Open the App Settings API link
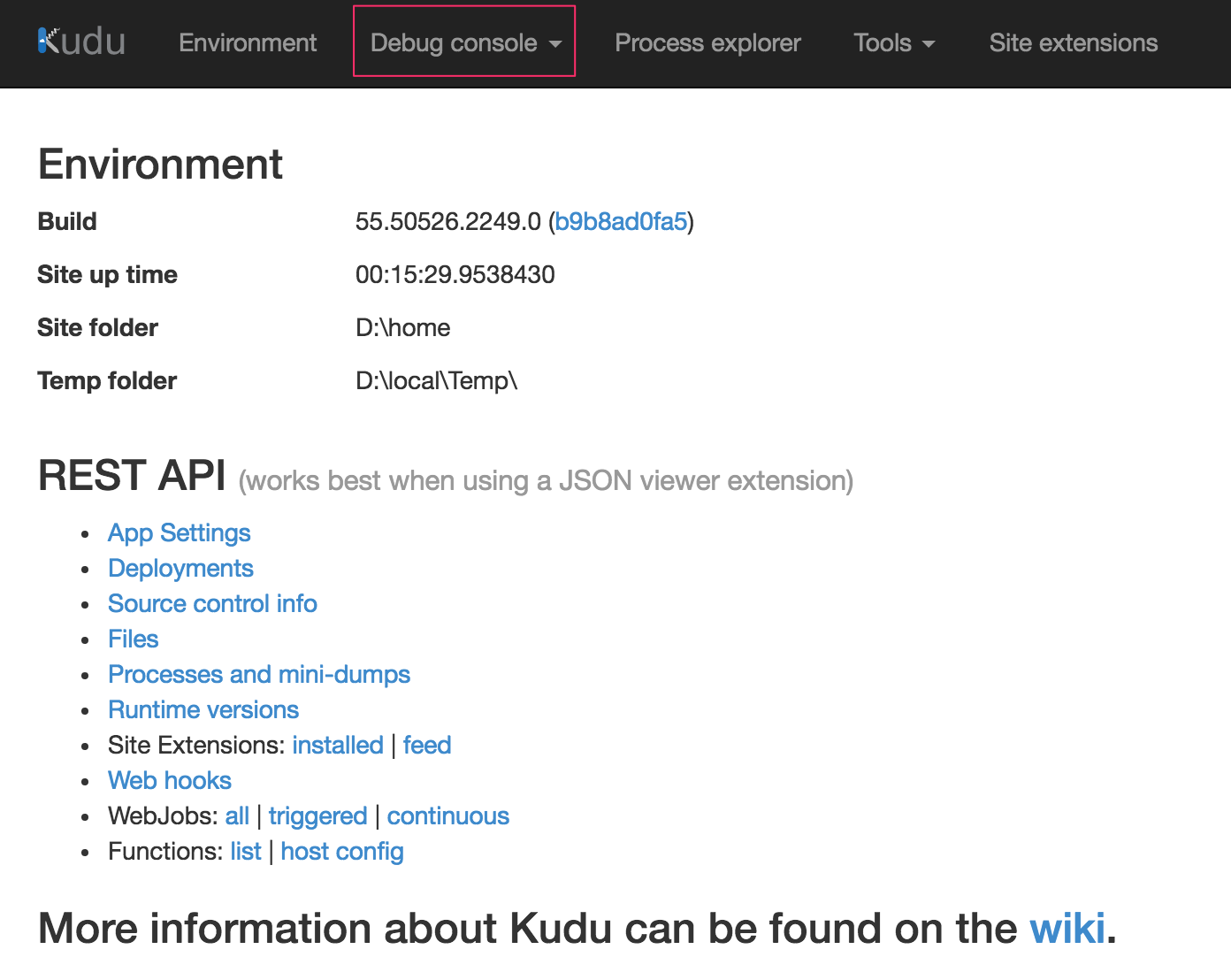1231x980 pixels. tap(180, 532)
